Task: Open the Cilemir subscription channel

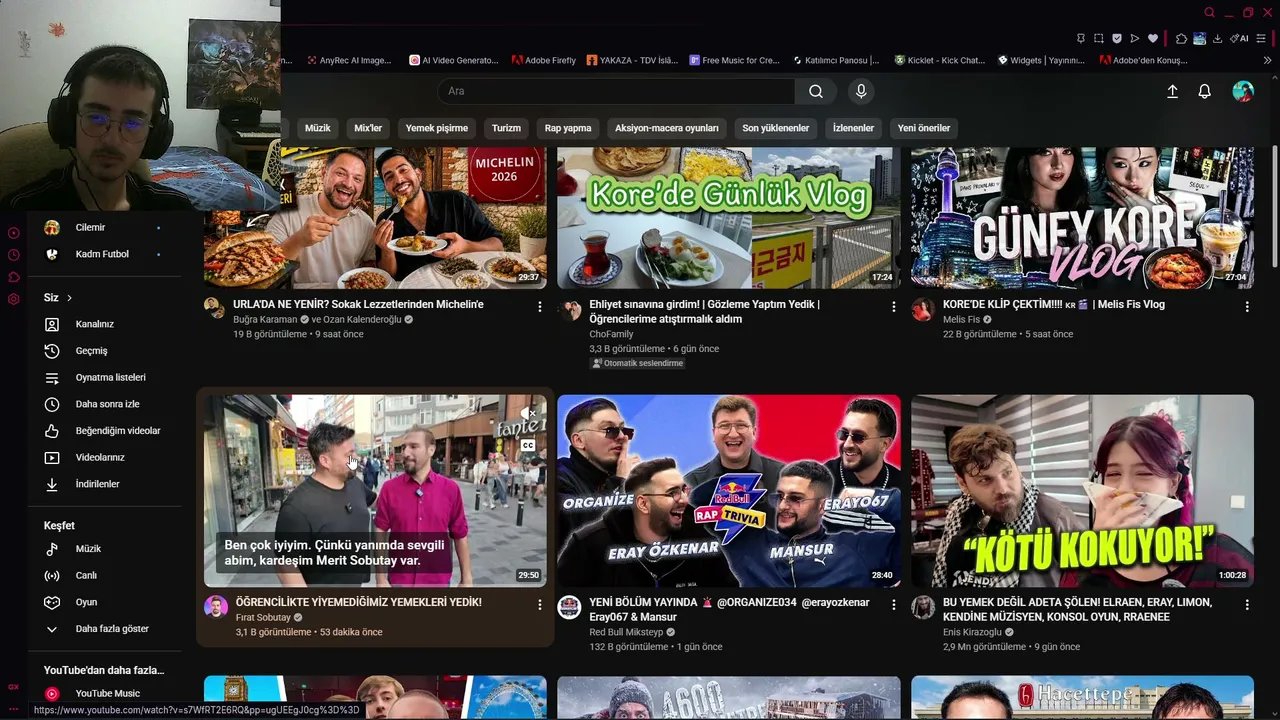Action: click(105, 228)
